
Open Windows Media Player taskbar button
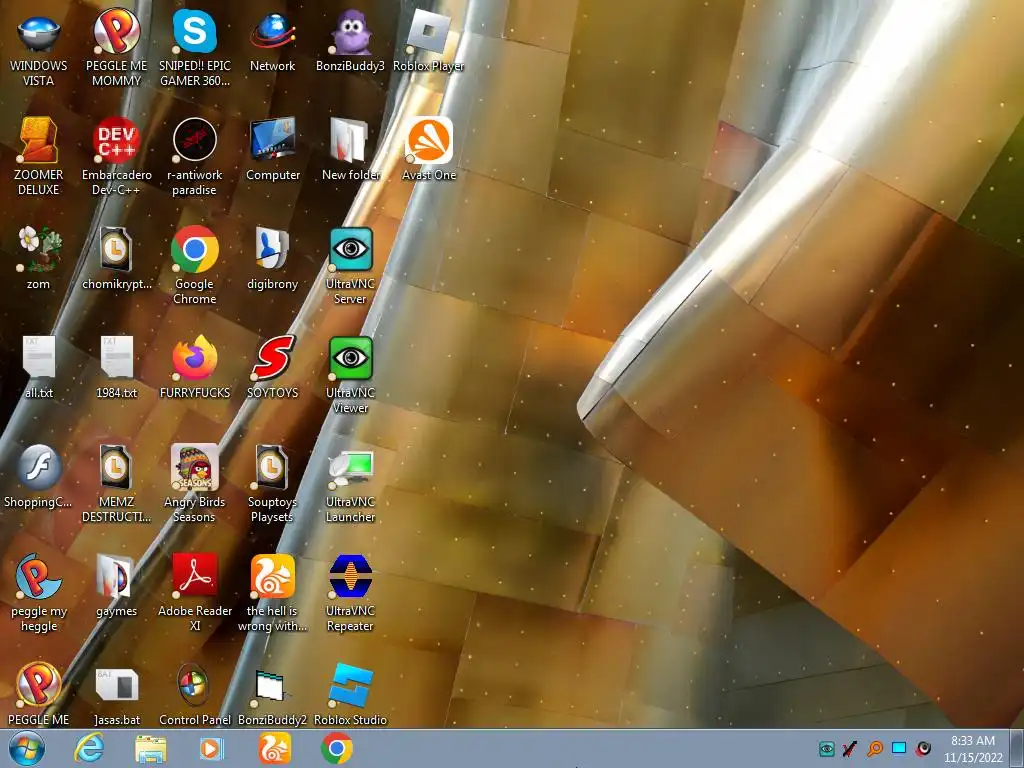click(212, 748)
